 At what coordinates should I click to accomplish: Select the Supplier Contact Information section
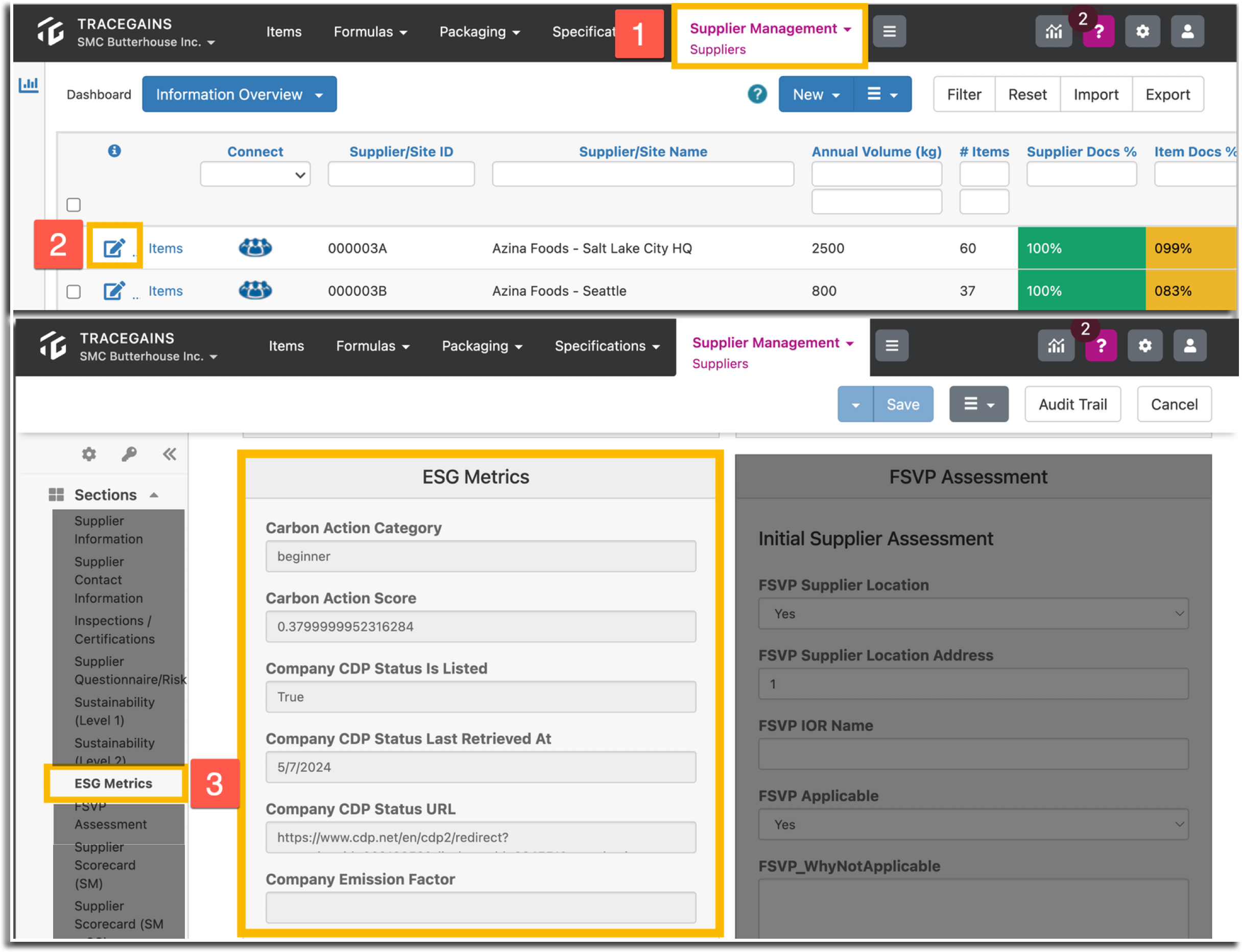coord(108,580)
